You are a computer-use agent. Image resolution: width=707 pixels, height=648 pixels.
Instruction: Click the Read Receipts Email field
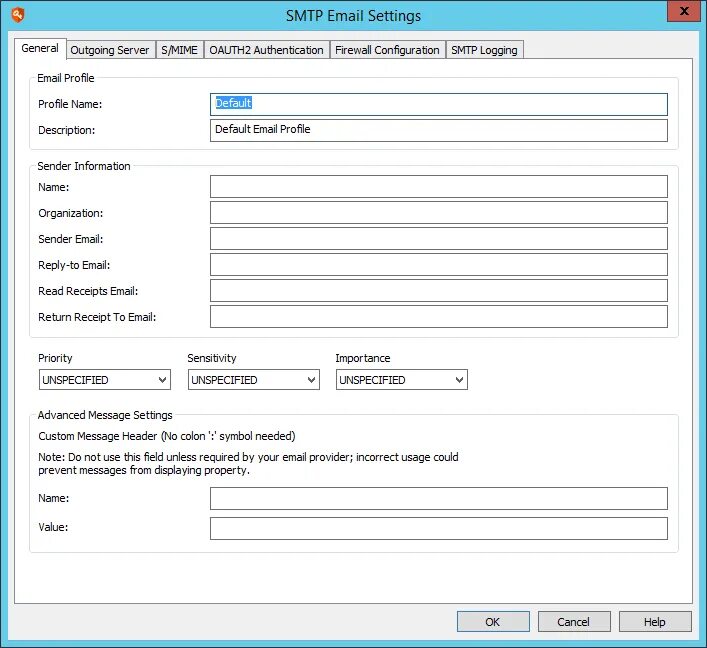(x=439, y=291)
